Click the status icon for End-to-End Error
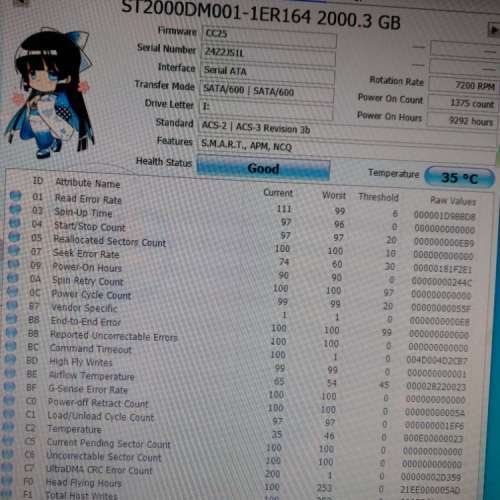 [x=11, y=318]
